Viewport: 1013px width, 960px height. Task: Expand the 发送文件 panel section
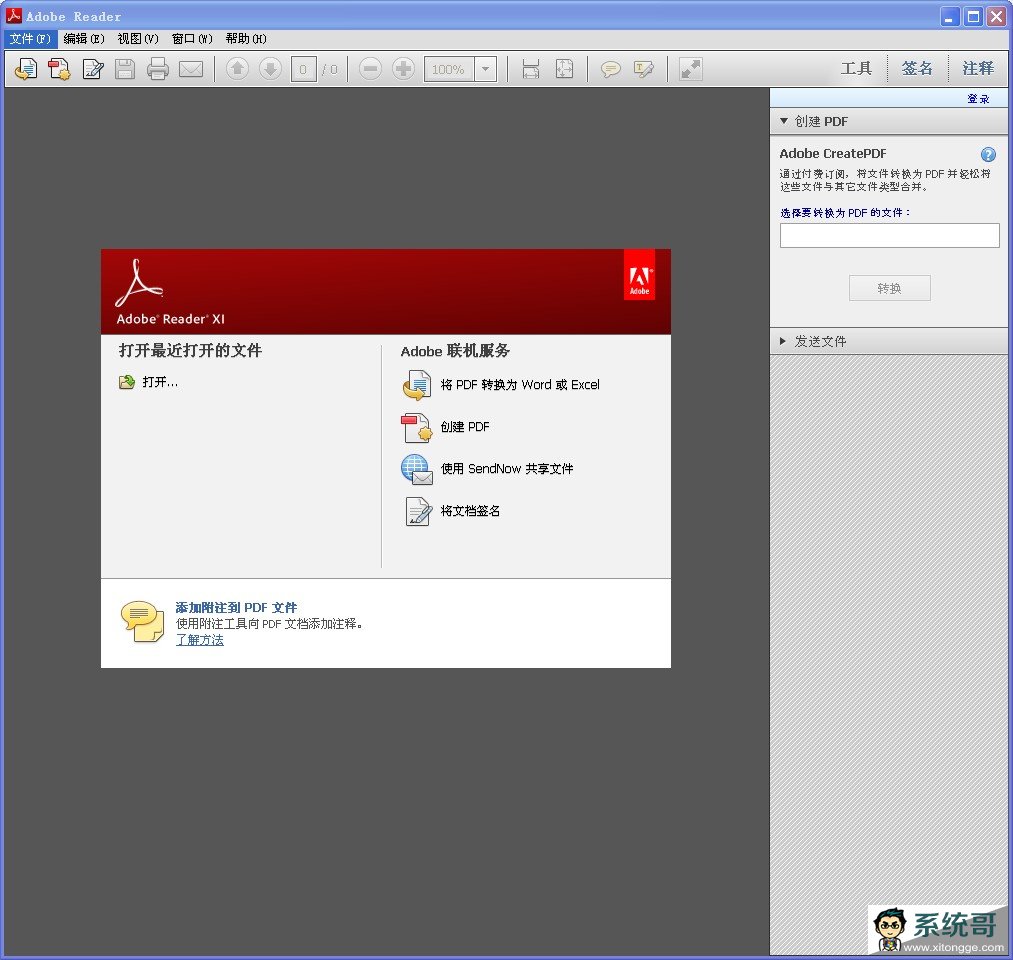pos(888,341)
